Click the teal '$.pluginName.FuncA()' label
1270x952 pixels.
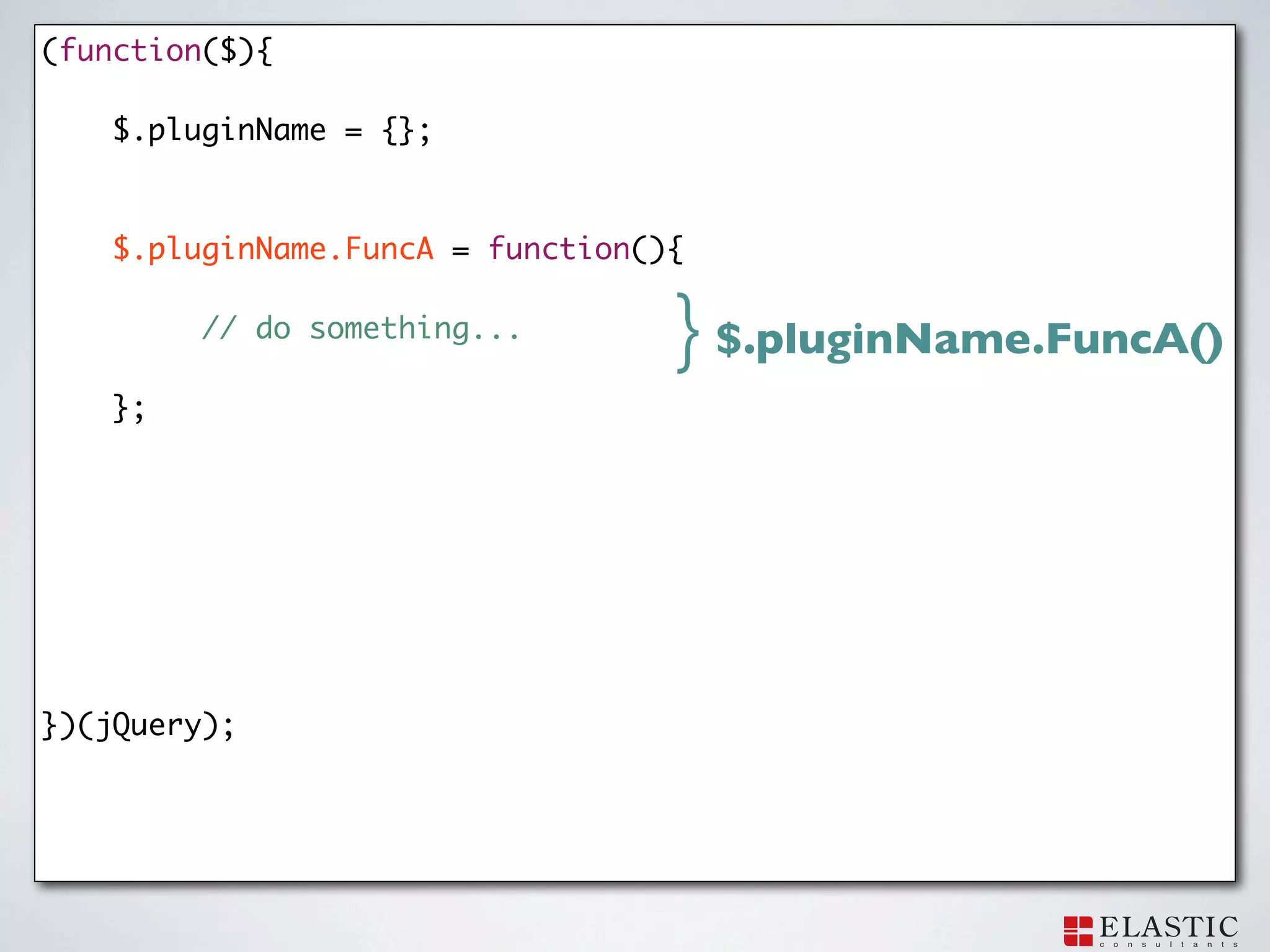click(x=969, y=340)
